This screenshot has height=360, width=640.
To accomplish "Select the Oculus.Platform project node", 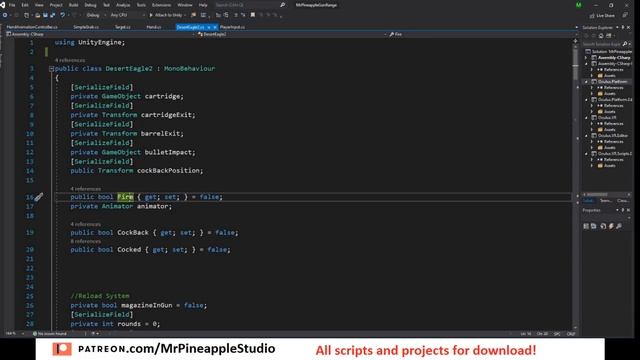I will point(609,82).
